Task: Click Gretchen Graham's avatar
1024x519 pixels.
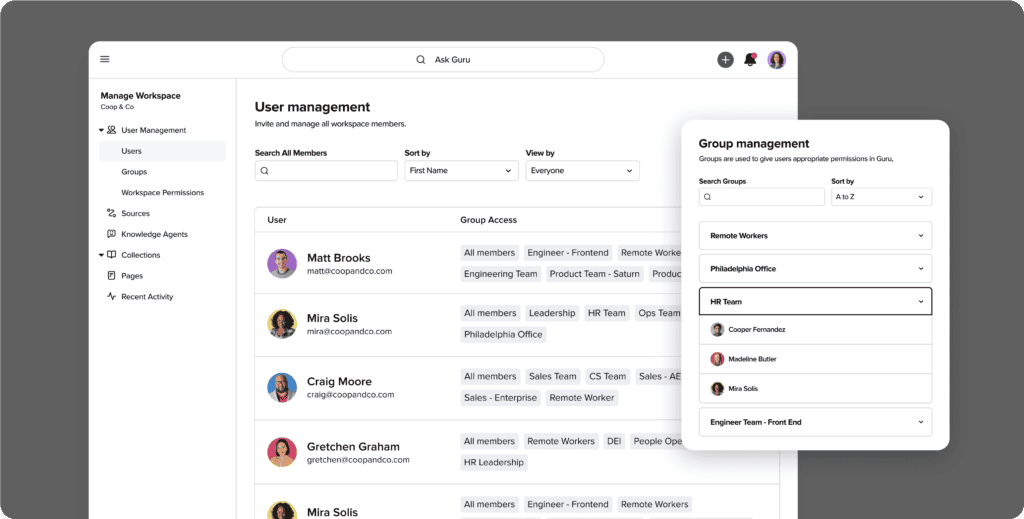Action: [x=282, y=452]
